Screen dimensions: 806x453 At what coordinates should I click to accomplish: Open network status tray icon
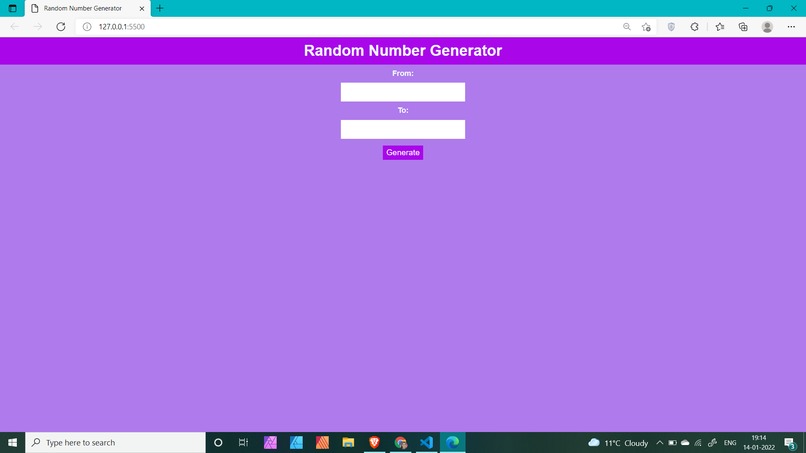(x=698, y=443)
